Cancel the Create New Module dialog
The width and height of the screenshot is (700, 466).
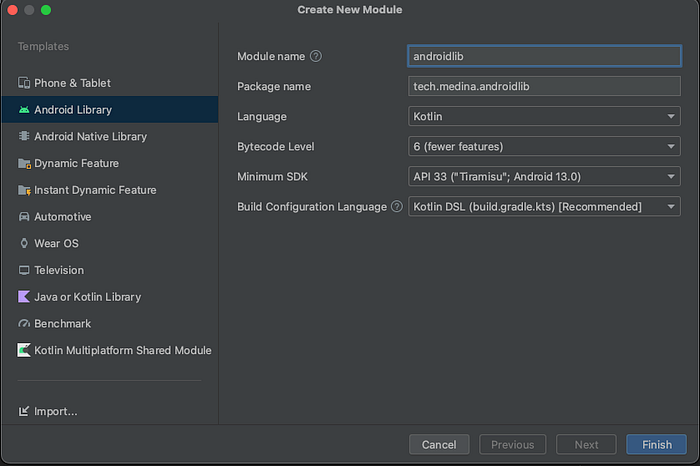[x=439, y=445]
